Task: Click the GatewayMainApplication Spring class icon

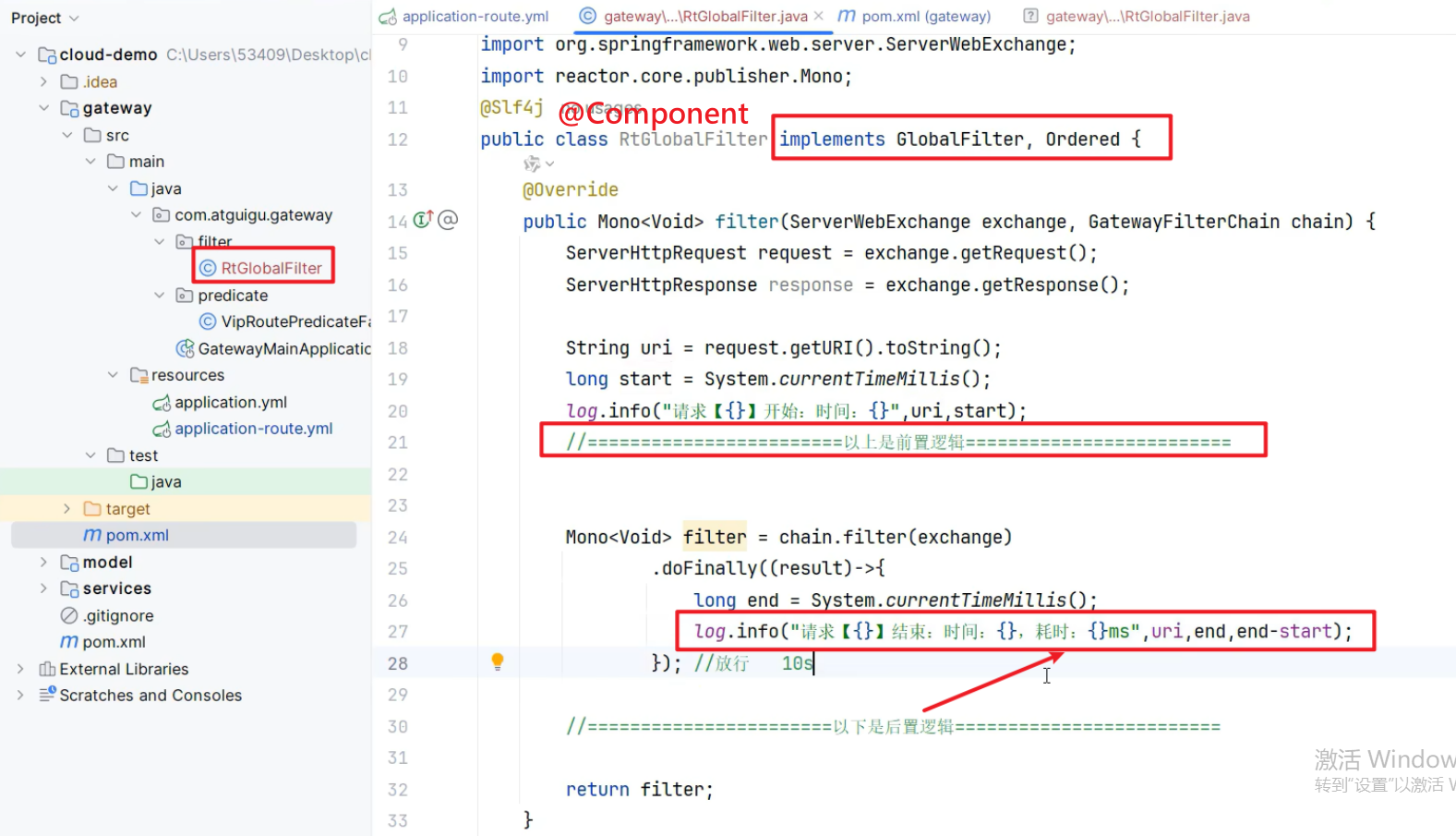Action: pyautogui.click(x=185, y=348)
